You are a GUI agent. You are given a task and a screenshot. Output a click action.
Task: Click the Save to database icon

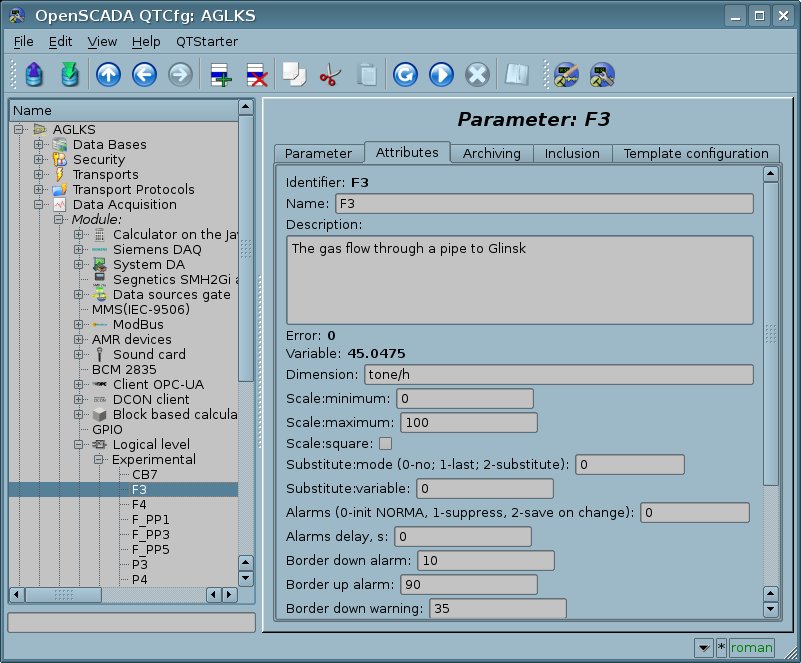(69, 75)
